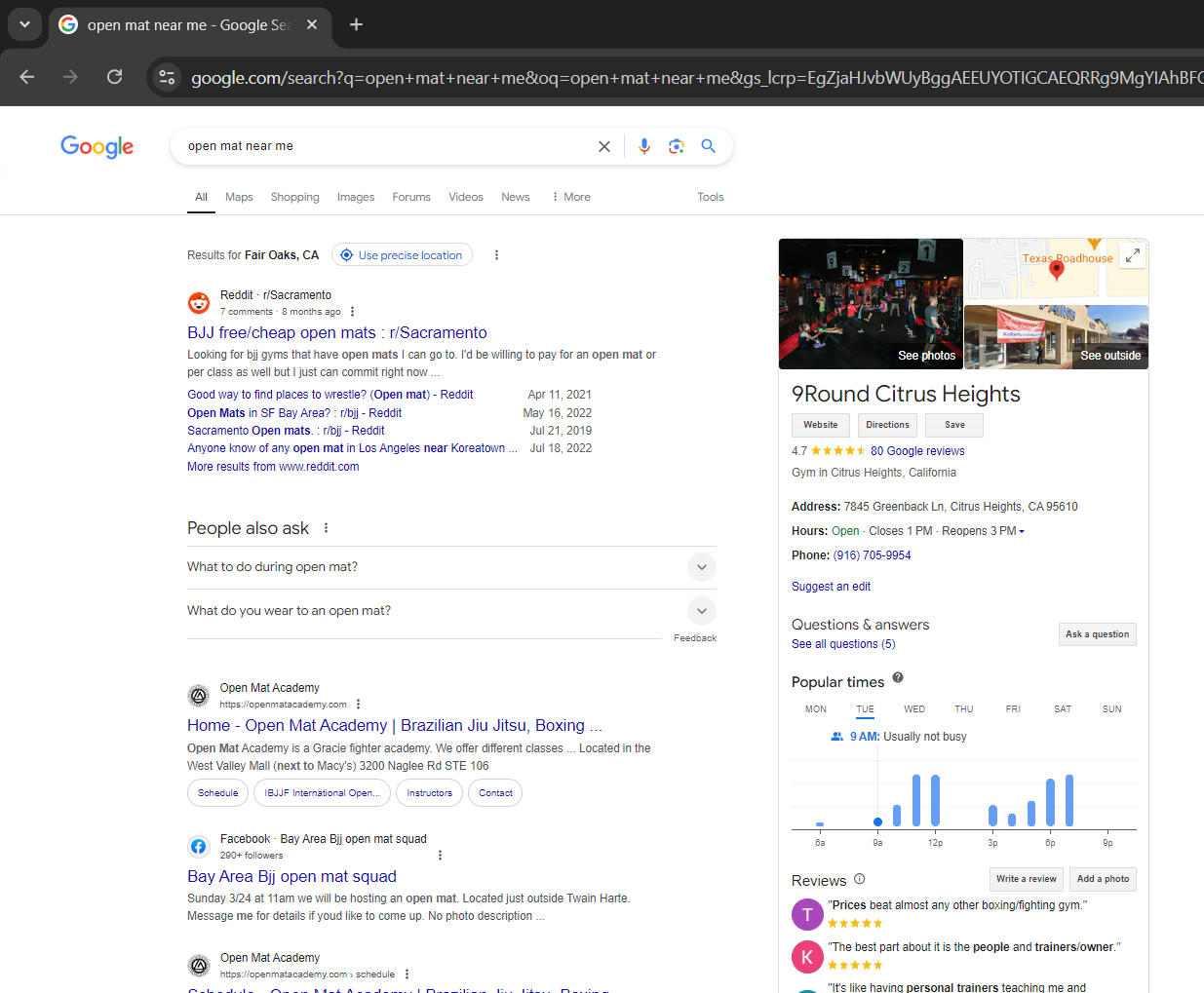Click Use precise location button

pyautogui.click(x=402, y=255)
